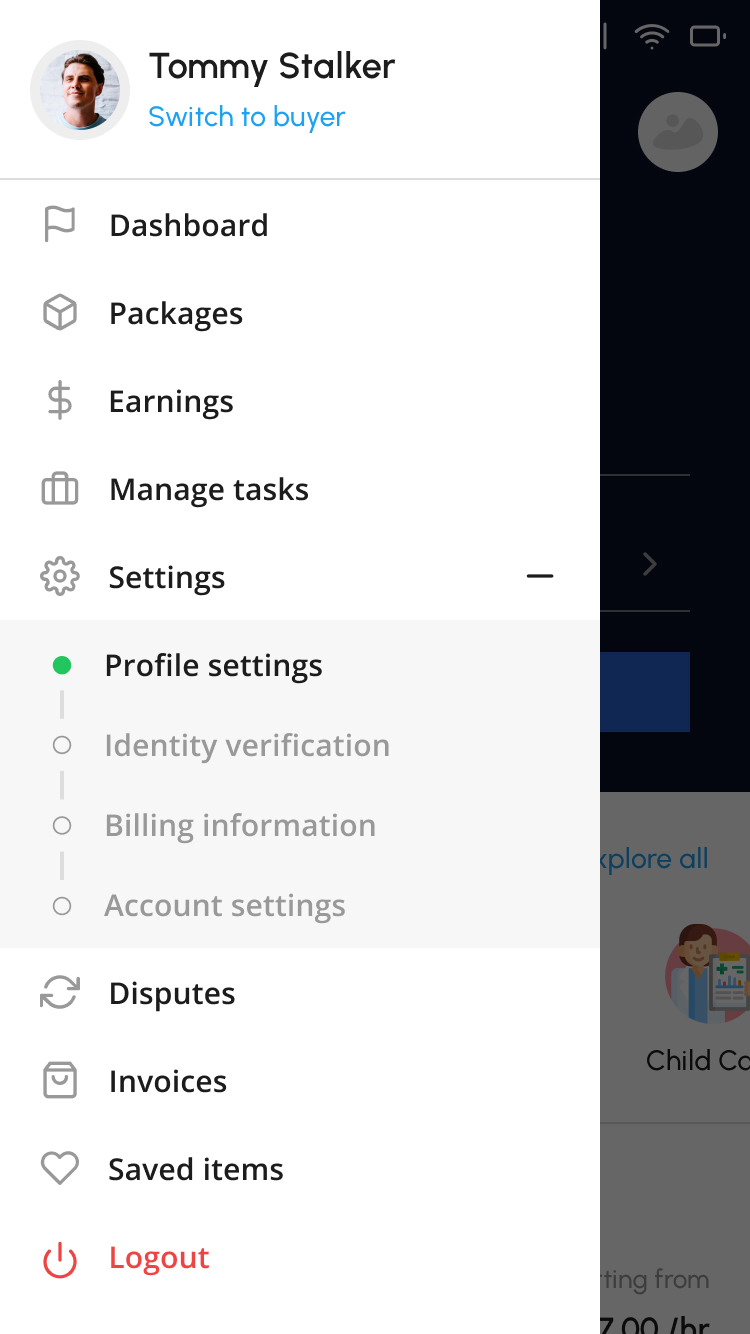
Task: Click the Disputes refresh arrows icon
Action: pyautogui.click(x=60, y=993)
